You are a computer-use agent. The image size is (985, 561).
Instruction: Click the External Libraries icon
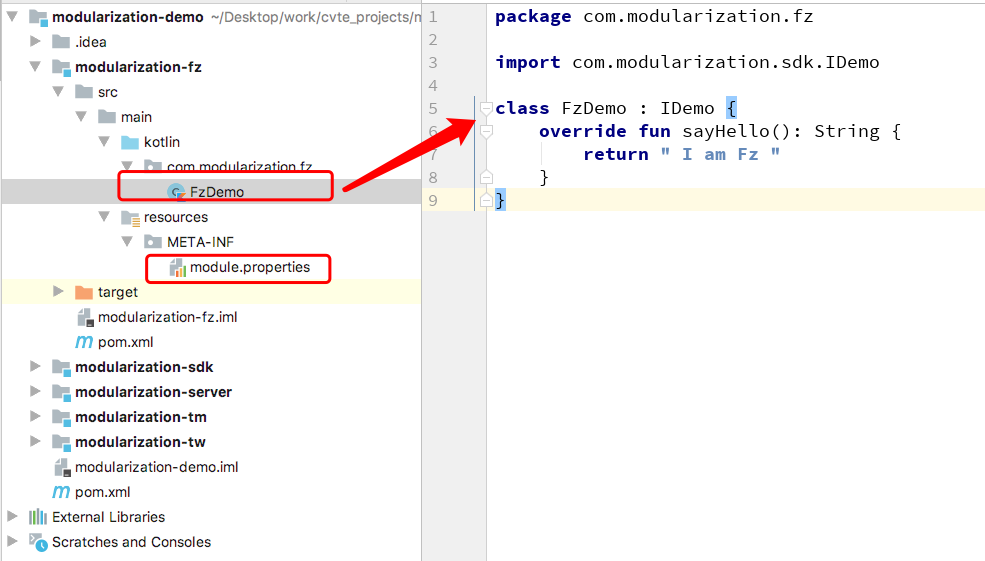coord(38,517)
